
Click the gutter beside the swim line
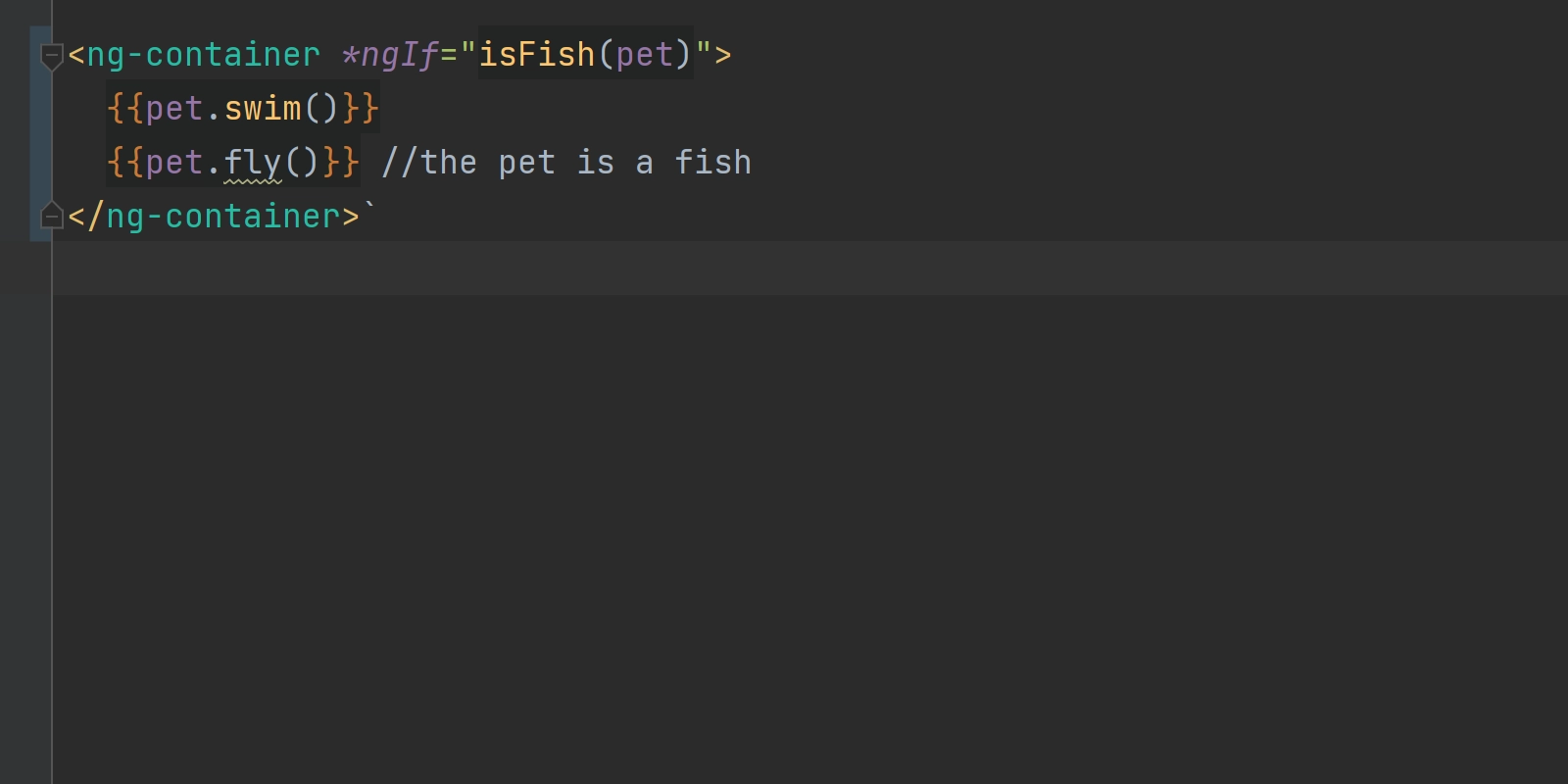click(40, 108)
